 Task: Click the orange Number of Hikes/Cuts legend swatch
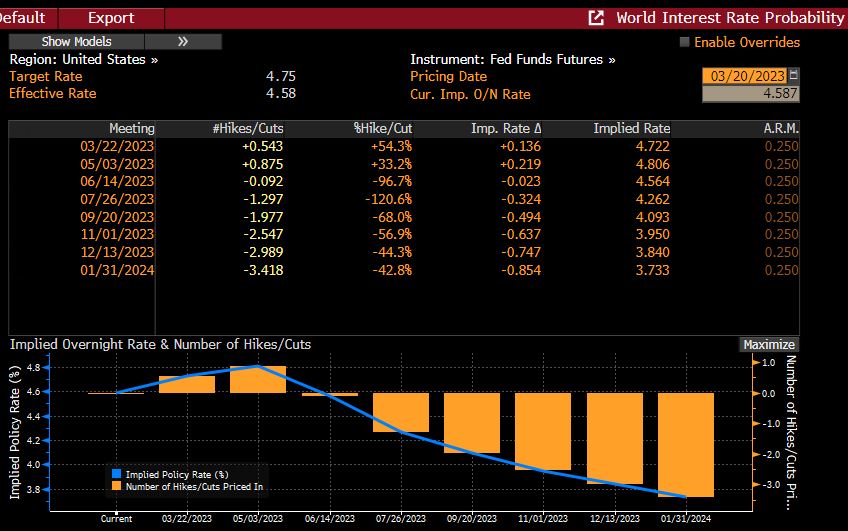coord(116,486)
